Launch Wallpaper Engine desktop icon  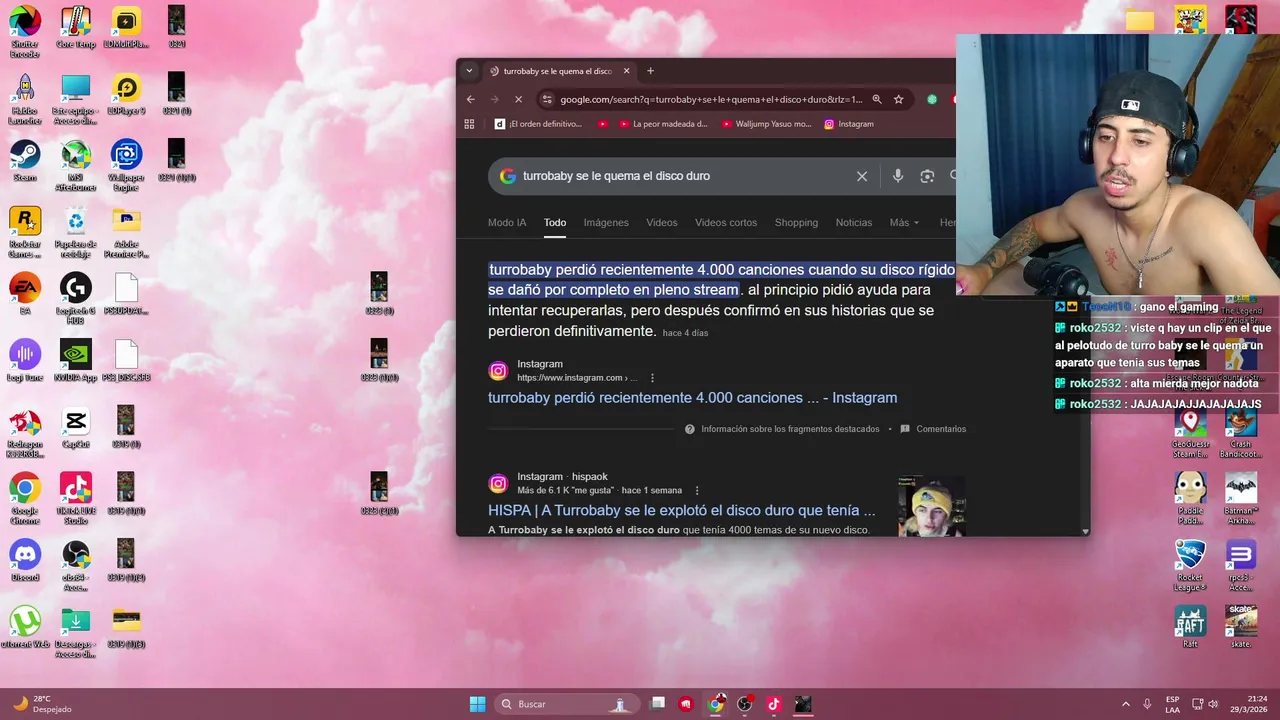click(126, 165)
